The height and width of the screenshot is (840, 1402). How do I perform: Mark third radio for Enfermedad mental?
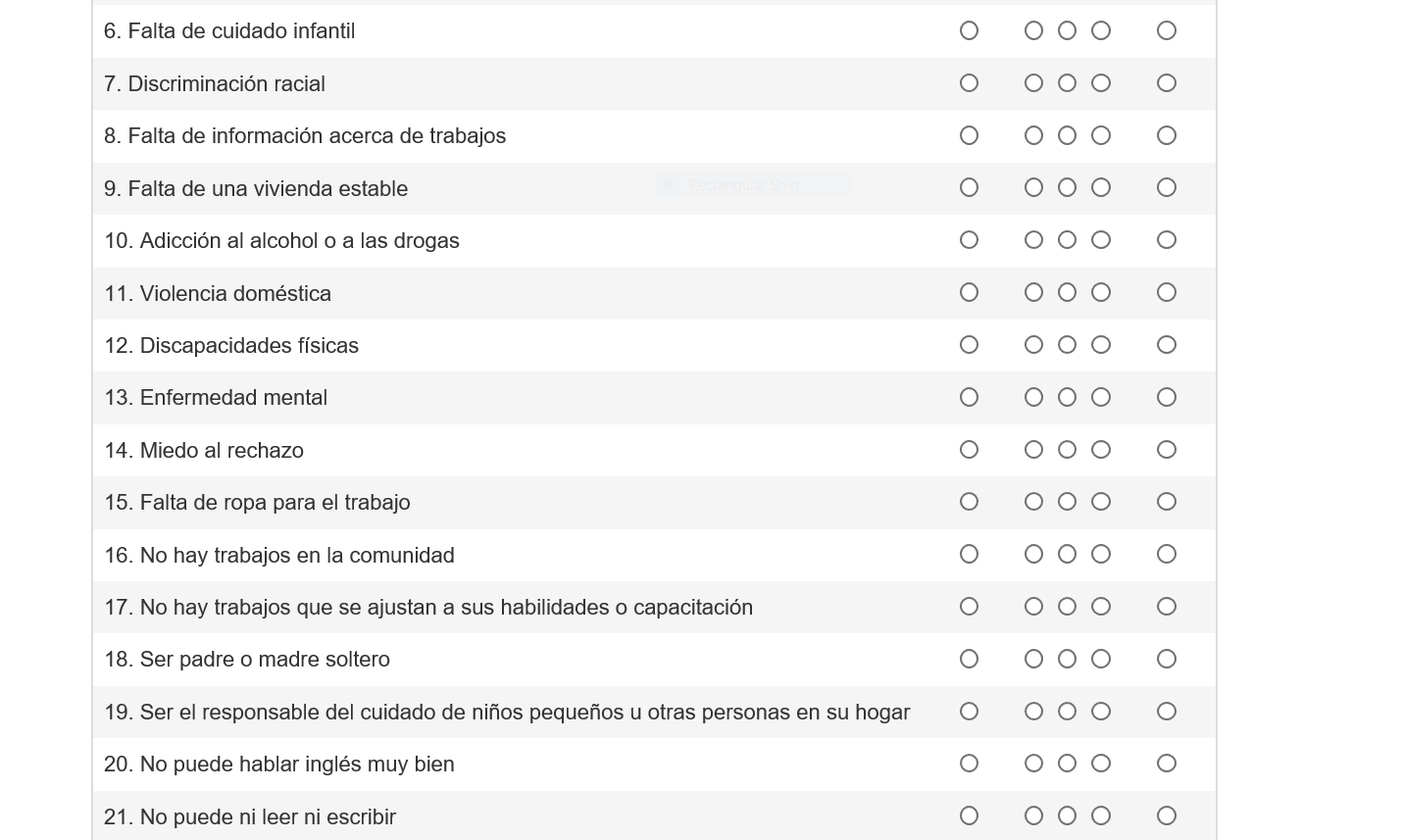(1067, 397)
